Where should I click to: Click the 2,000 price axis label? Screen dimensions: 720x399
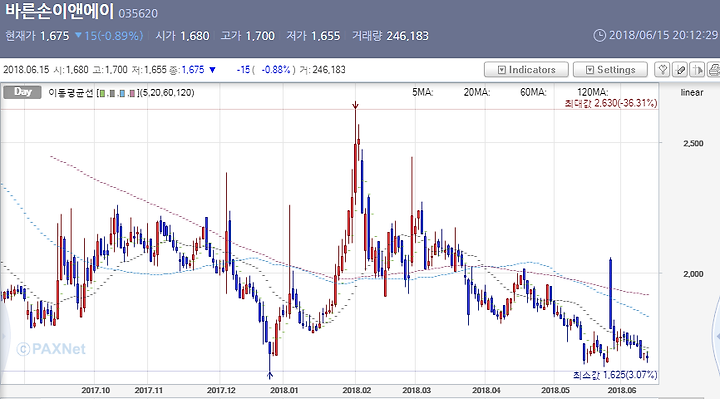[693, 274]
